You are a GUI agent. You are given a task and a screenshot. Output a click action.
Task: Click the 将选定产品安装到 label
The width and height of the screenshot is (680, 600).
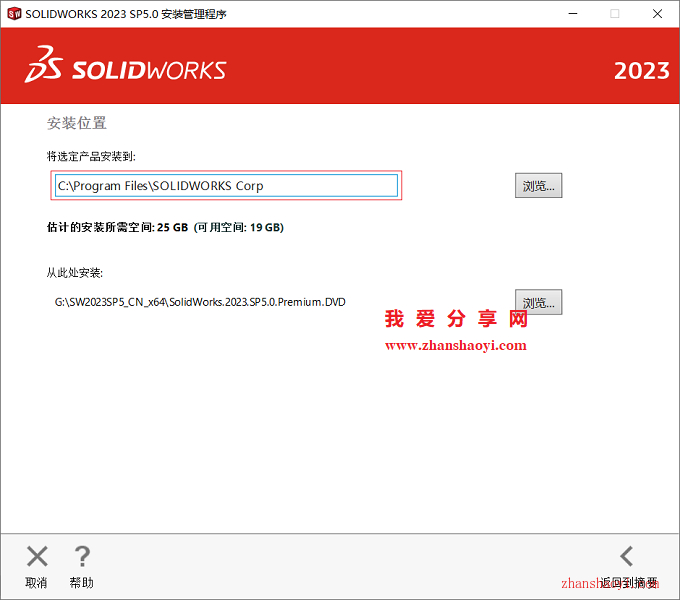(91, 157)
